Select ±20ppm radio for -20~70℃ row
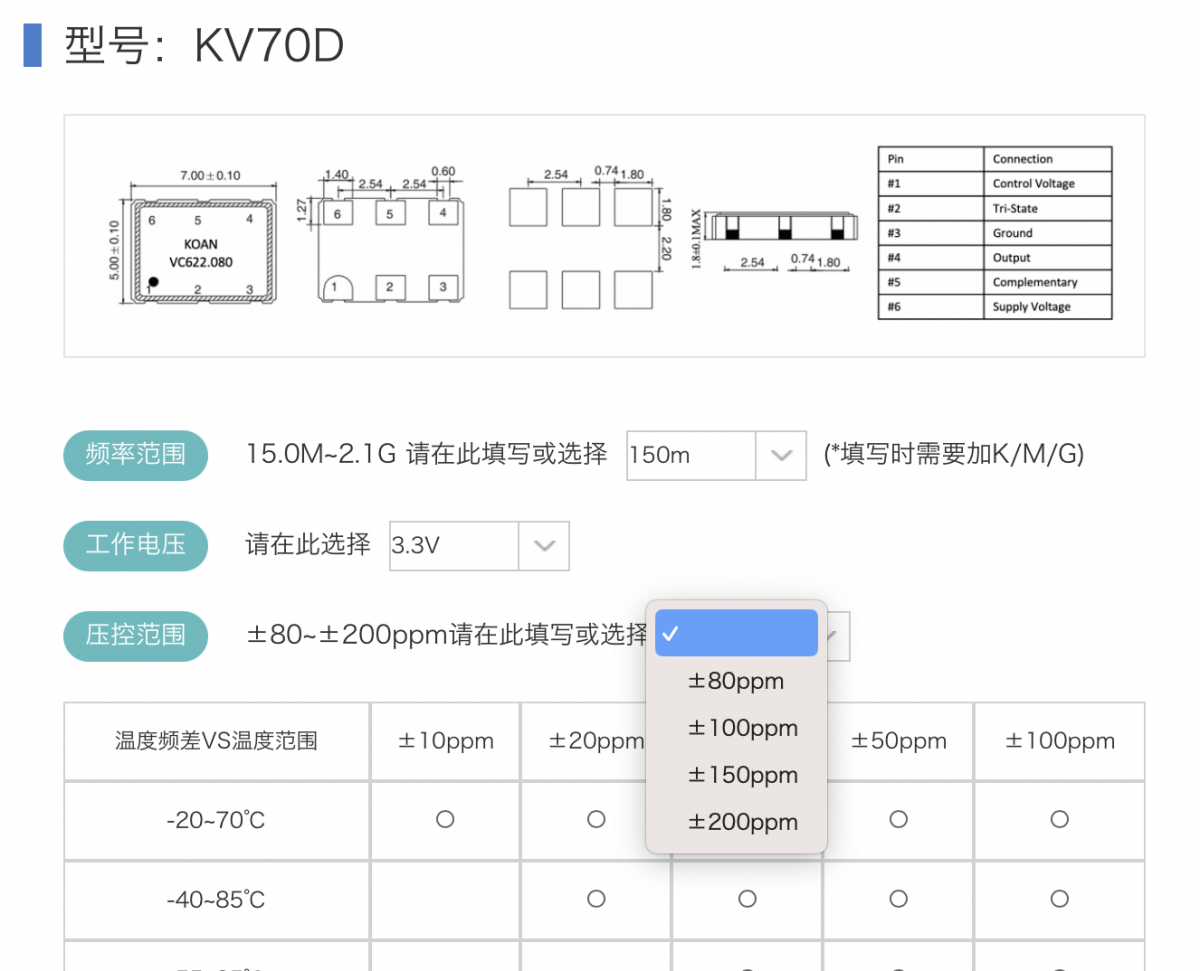 pyautogui.click(x=596, y=819)
